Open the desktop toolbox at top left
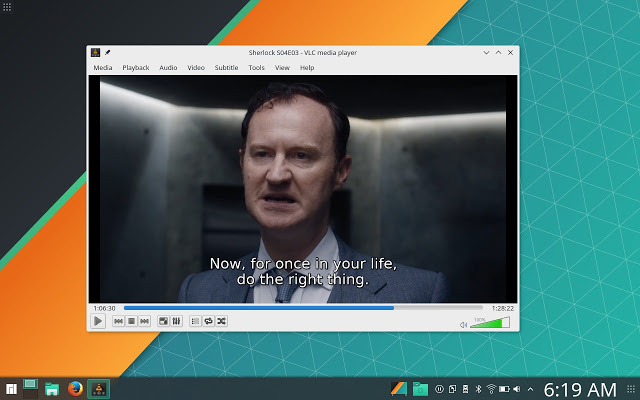The image size is (640, 400). click(7, 7)
